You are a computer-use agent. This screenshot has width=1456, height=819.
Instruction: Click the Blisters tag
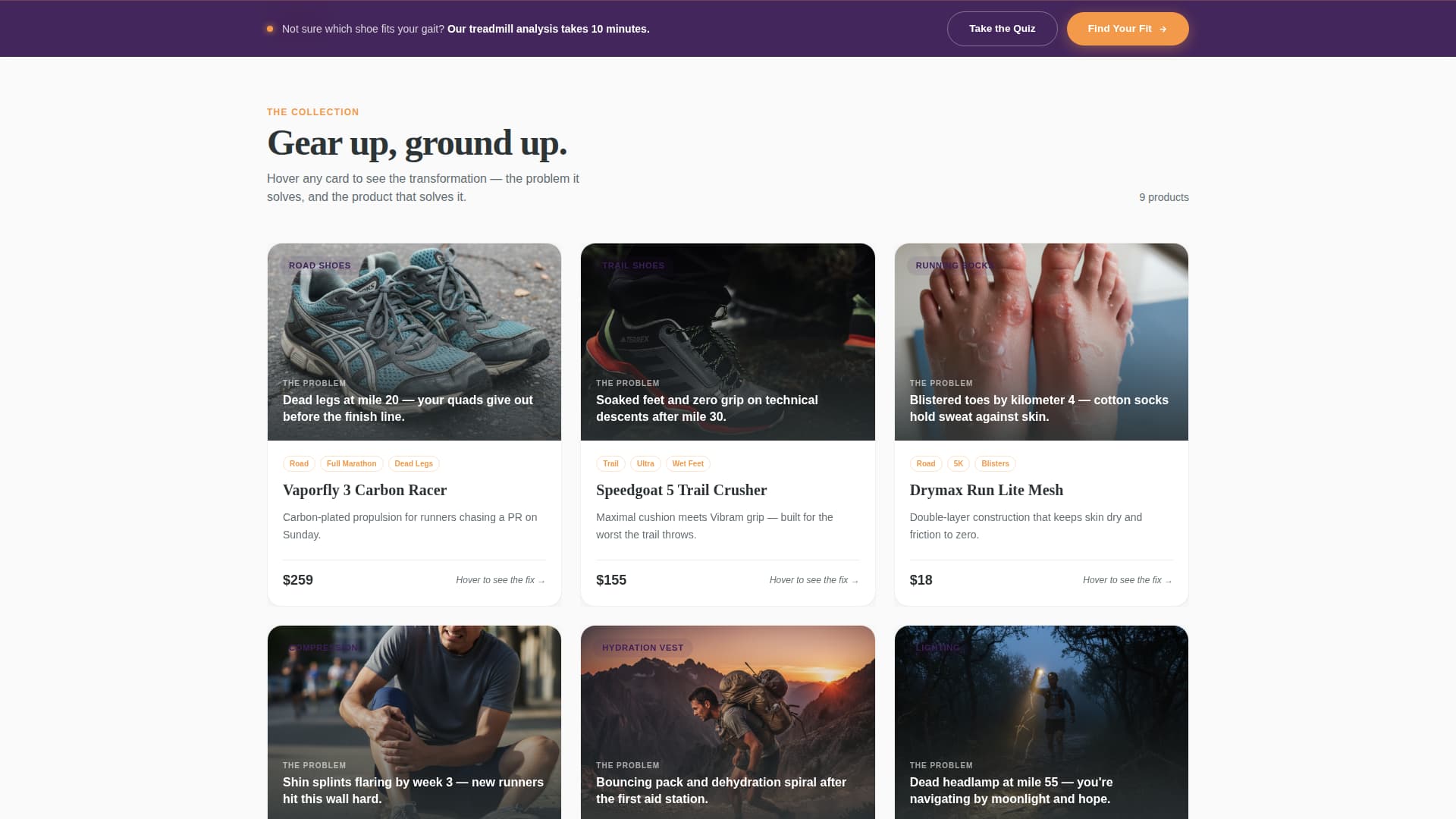(x=995, y=463)
